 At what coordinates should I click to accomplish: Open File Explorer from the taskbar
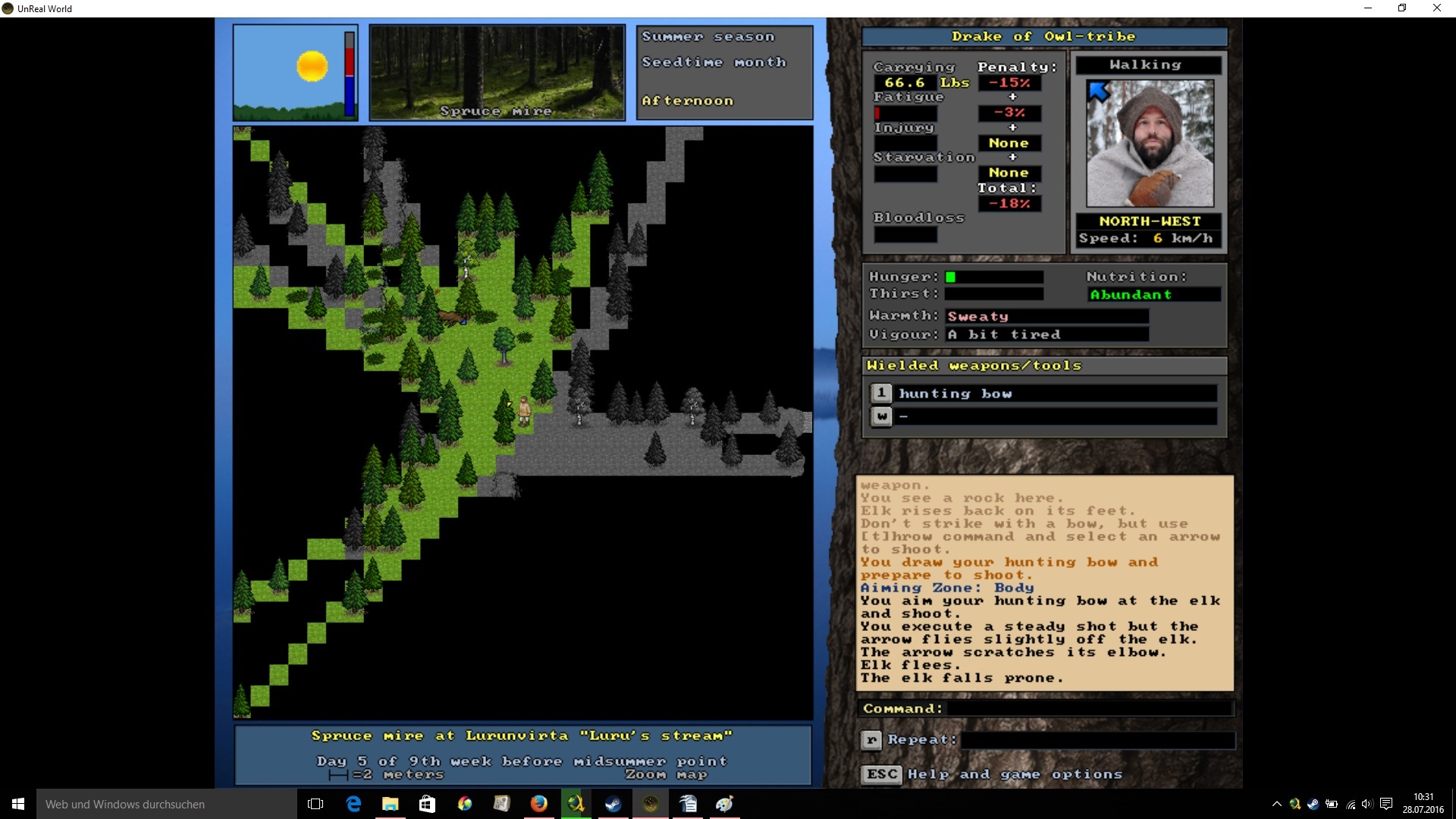click(391, 804)
